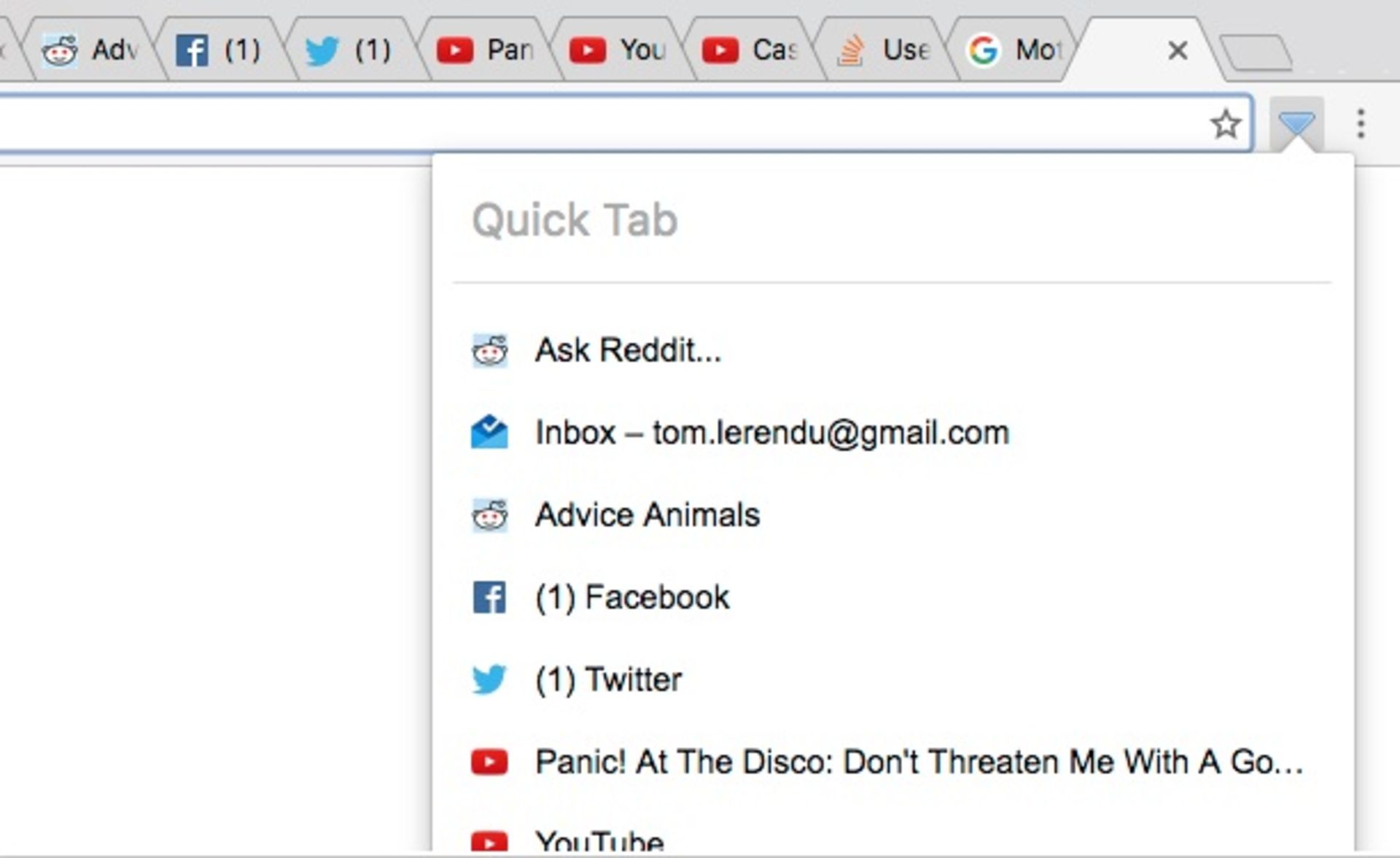Screen dimensions: 1400x858
Task: Open the new tab button
Action: click(x=1256, y=53)
